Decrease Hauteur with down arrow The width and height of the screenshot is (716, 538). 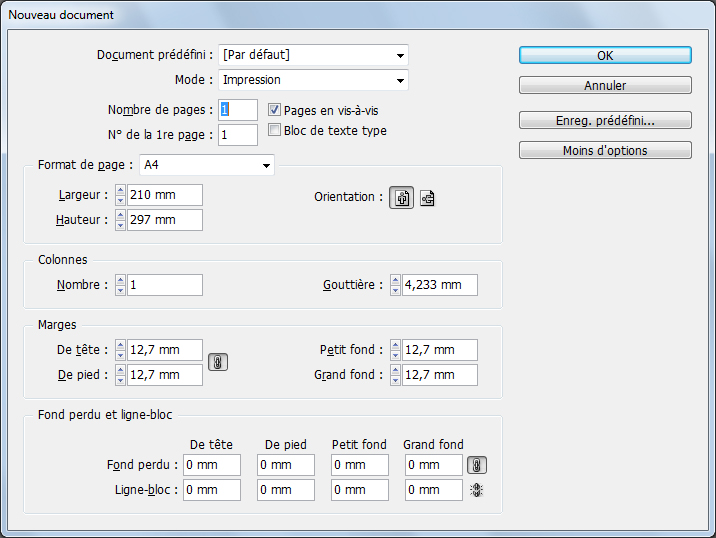(x=120, y=225)
